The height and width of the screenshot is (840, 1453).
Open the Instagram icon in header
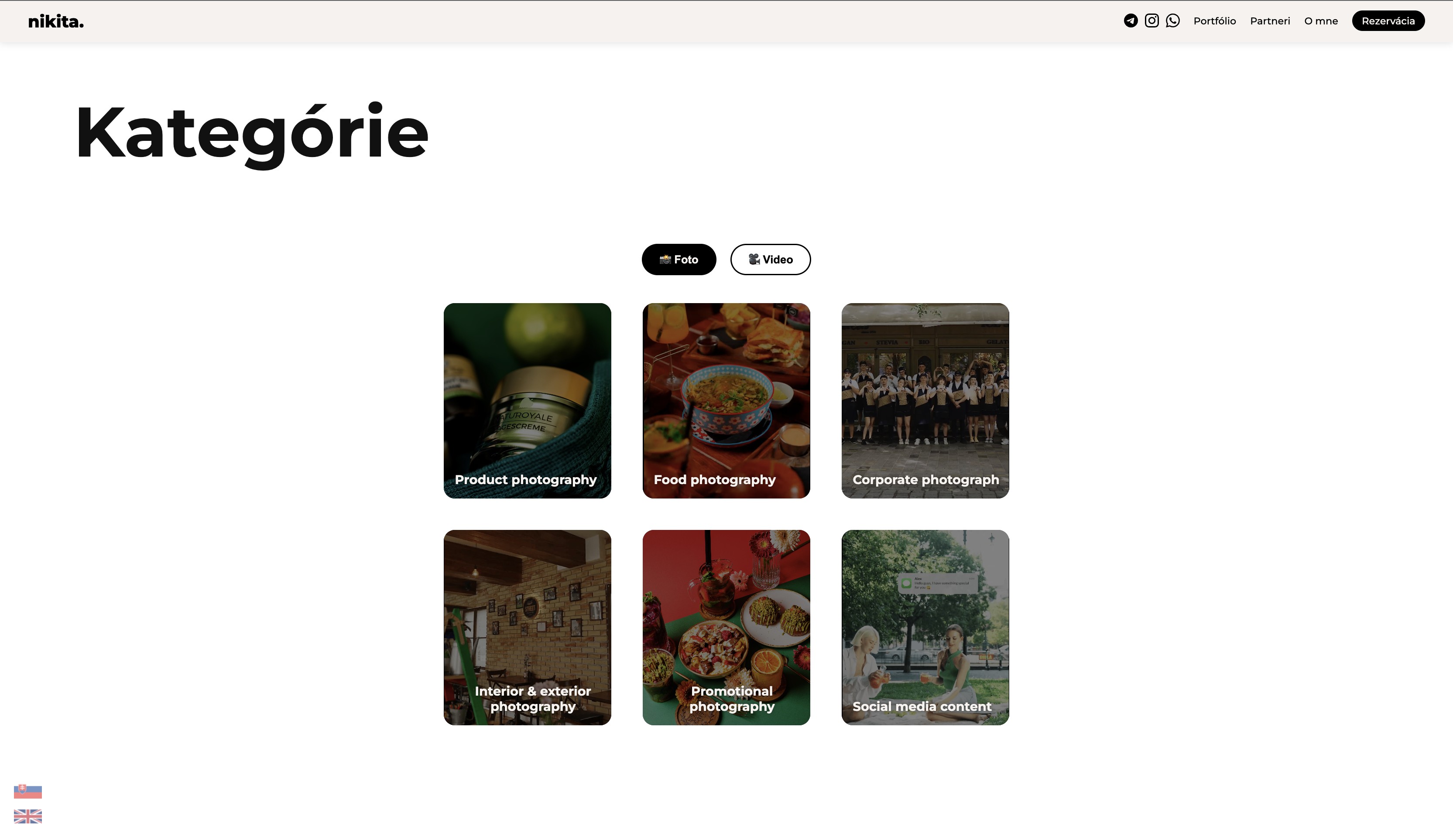(1151, 21)
